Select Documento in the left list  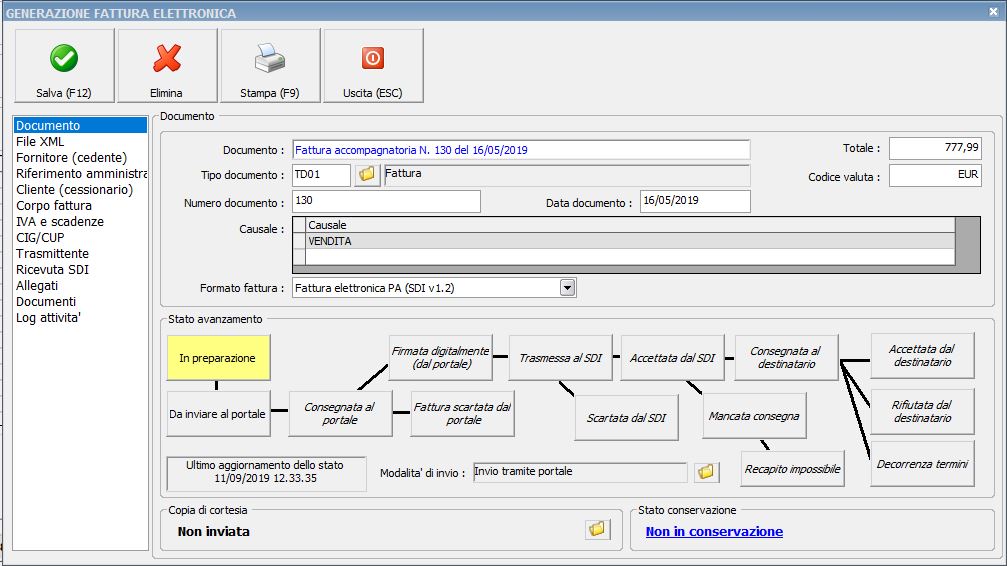[x=80, y=125]
